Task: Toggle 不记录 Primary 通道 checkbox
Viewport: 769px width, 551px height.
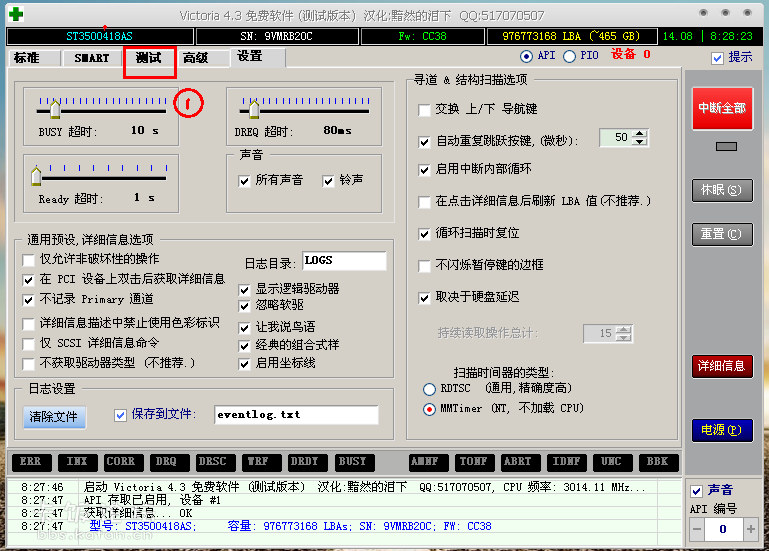Action: tap(28, 300)
